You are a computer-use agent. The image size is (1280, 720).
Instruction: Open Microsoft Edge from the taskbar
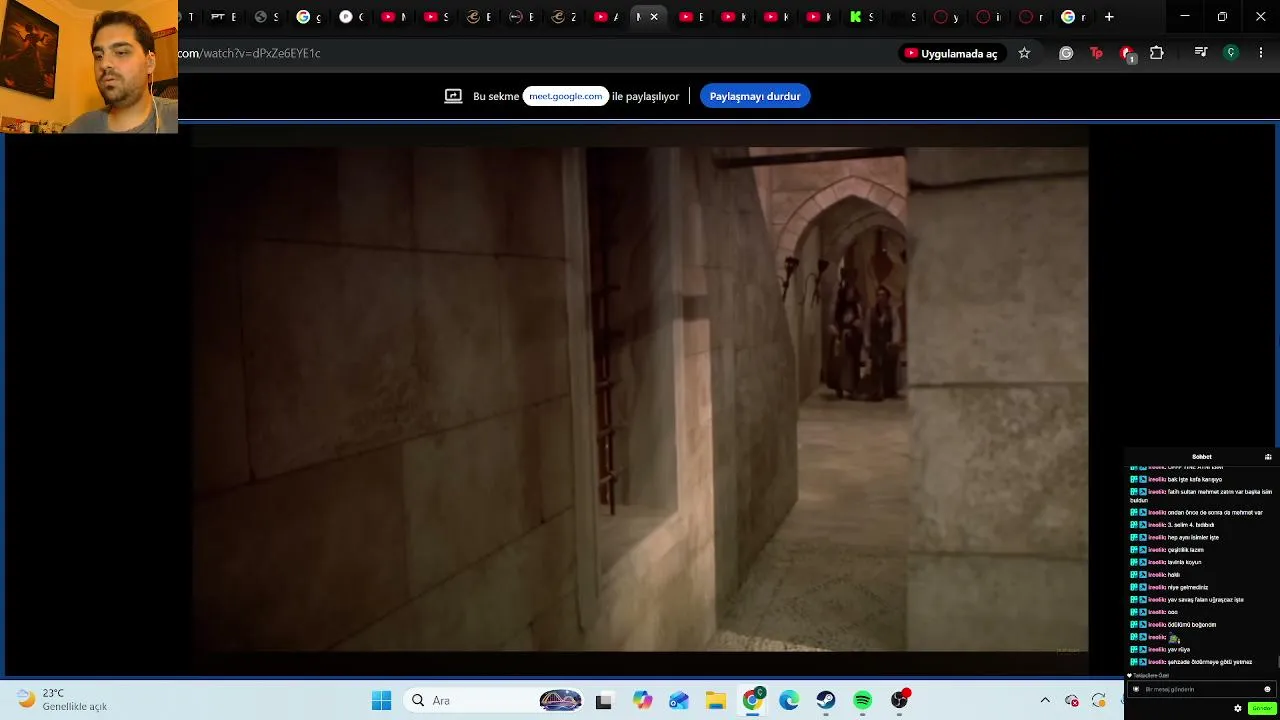coord(789,701)
